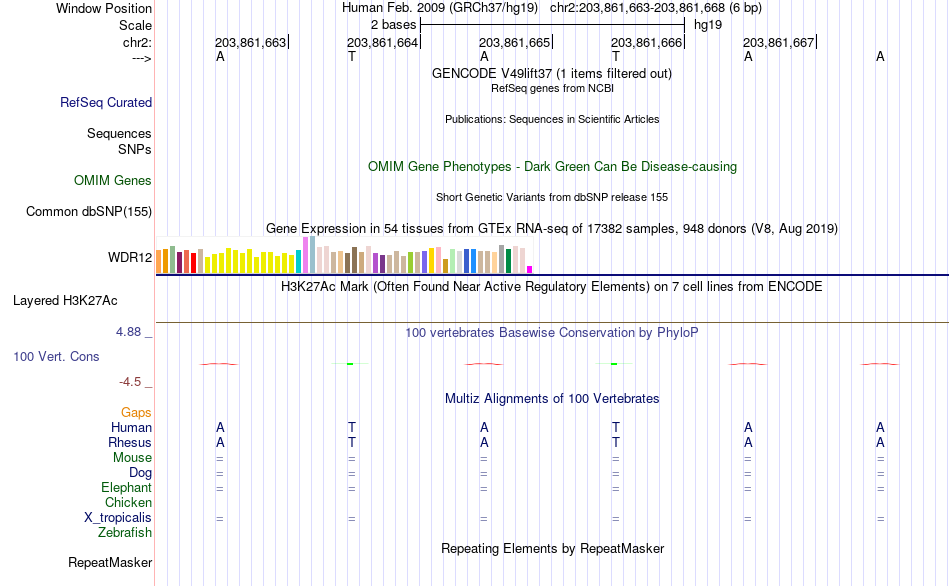Select the Human alignment row label
Image resolution: width=950 pixels, height=586 pixels.
tap(131, 428)
